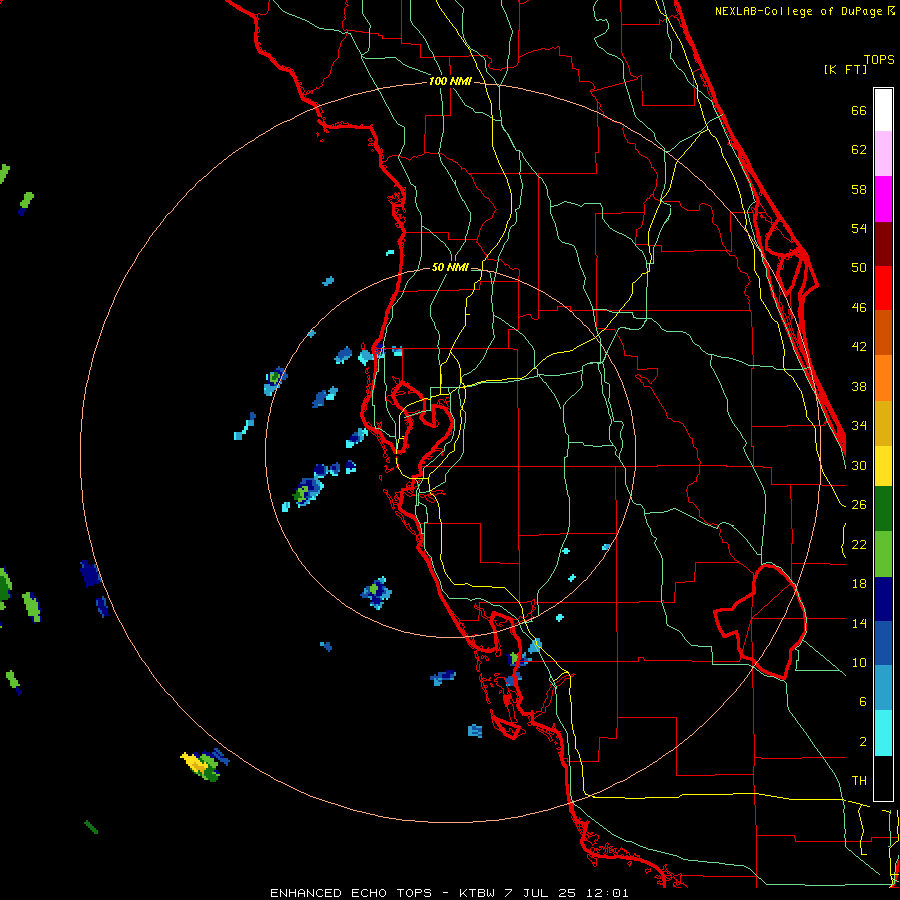The width and height of the screenshot is (900, 900).
Task: Select the bright red legend swatch
Action: [x=883, y=288]
